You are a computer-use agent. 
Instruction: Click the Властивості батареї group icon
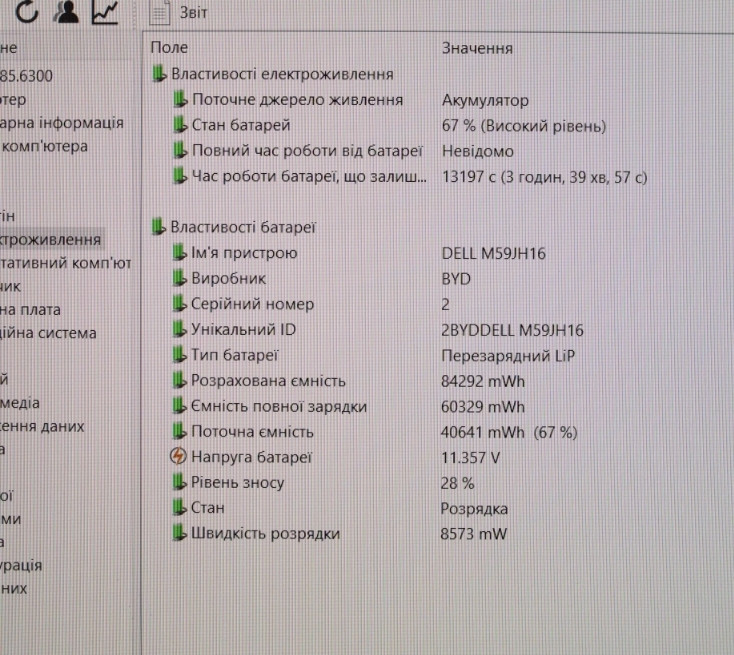click(159, 227)
